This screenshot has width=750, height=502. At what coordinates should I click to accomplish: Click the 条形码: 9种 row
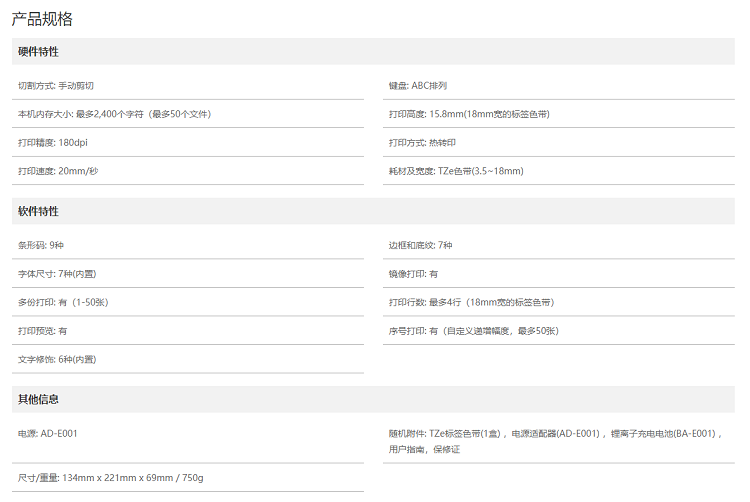pos(188,245)
